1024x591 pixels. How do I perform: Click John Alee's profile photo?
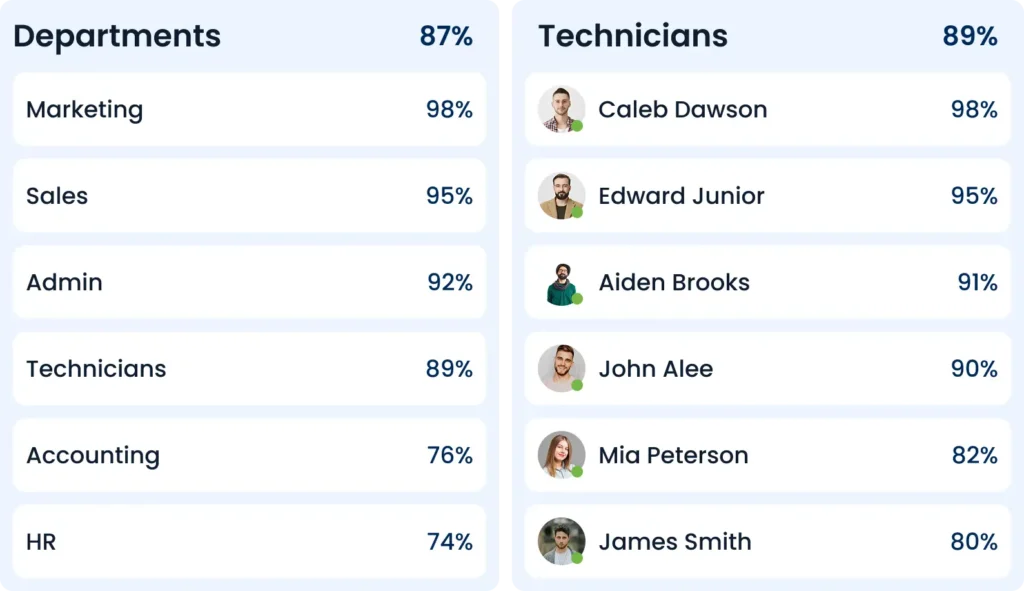pyautogui.click(x=561, y=368)
